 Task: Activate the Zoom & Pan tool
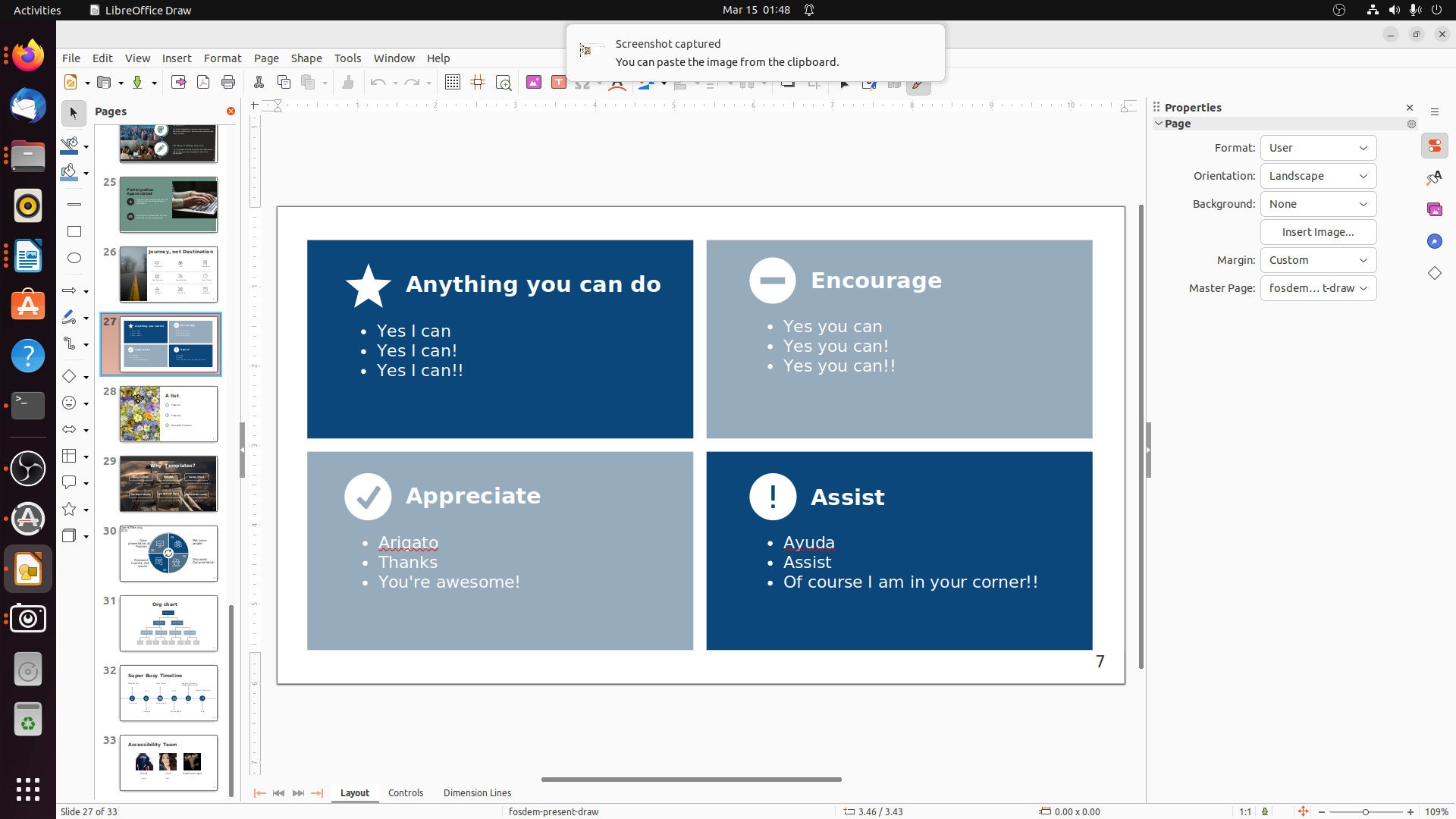(503, 82)
